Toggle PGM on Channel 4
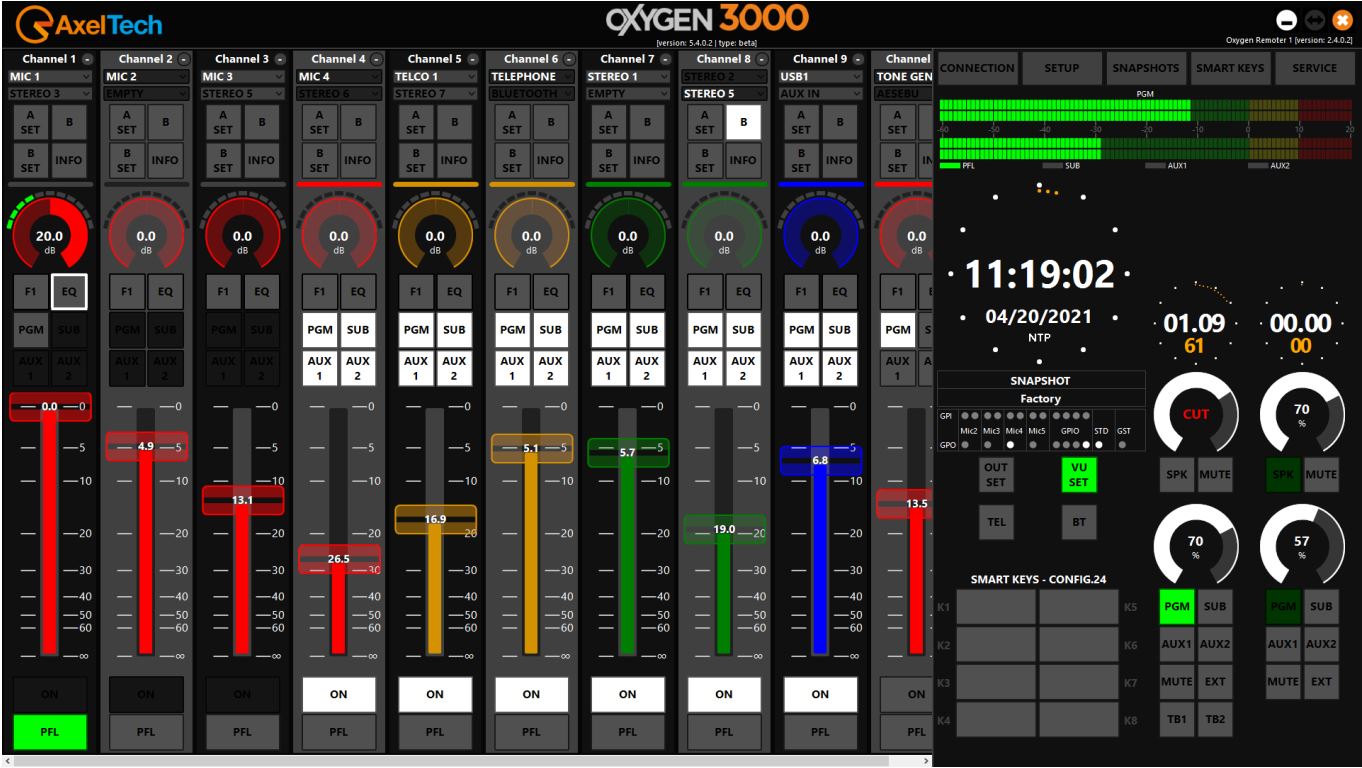The width and height of the screenshot is (1362, 768). coord(320,329)
